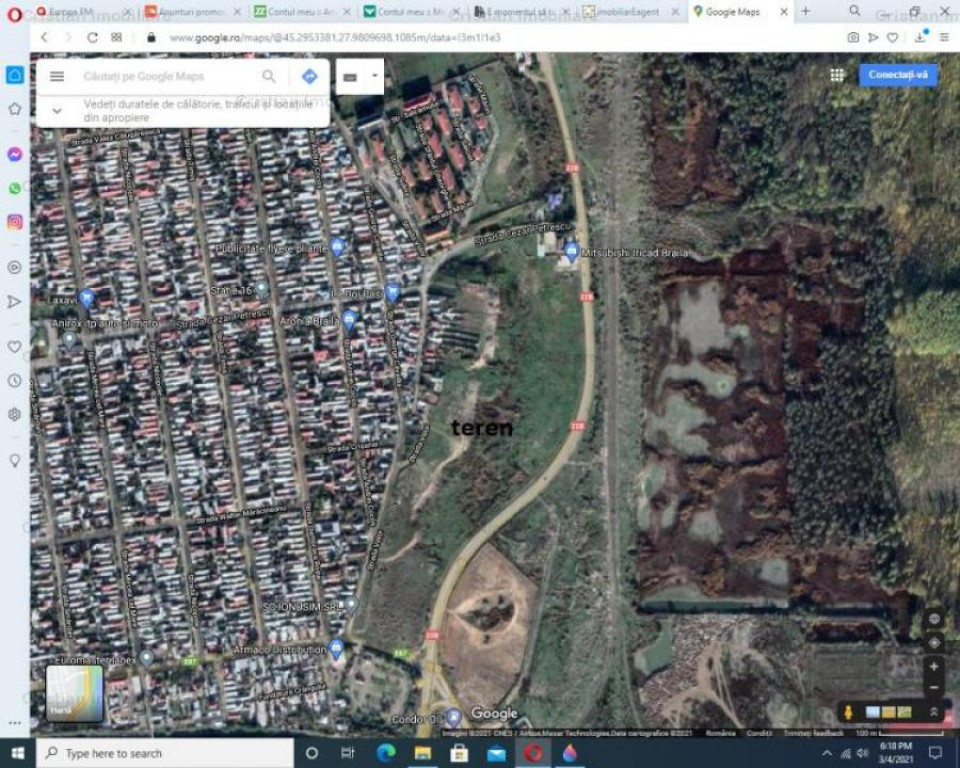
Task: Open the keyboard input tools dropdown arrow
Action: 375,76
